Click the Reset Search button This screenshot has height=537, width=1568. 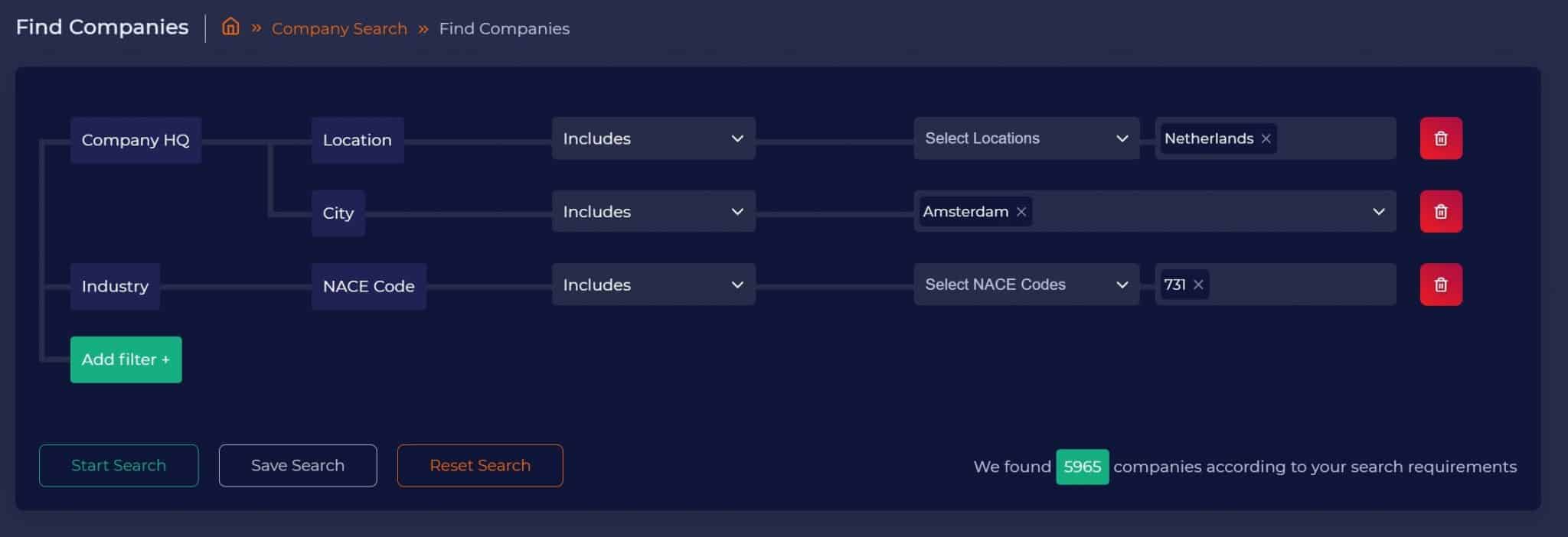pyautogui.click(x=480, y=465)
